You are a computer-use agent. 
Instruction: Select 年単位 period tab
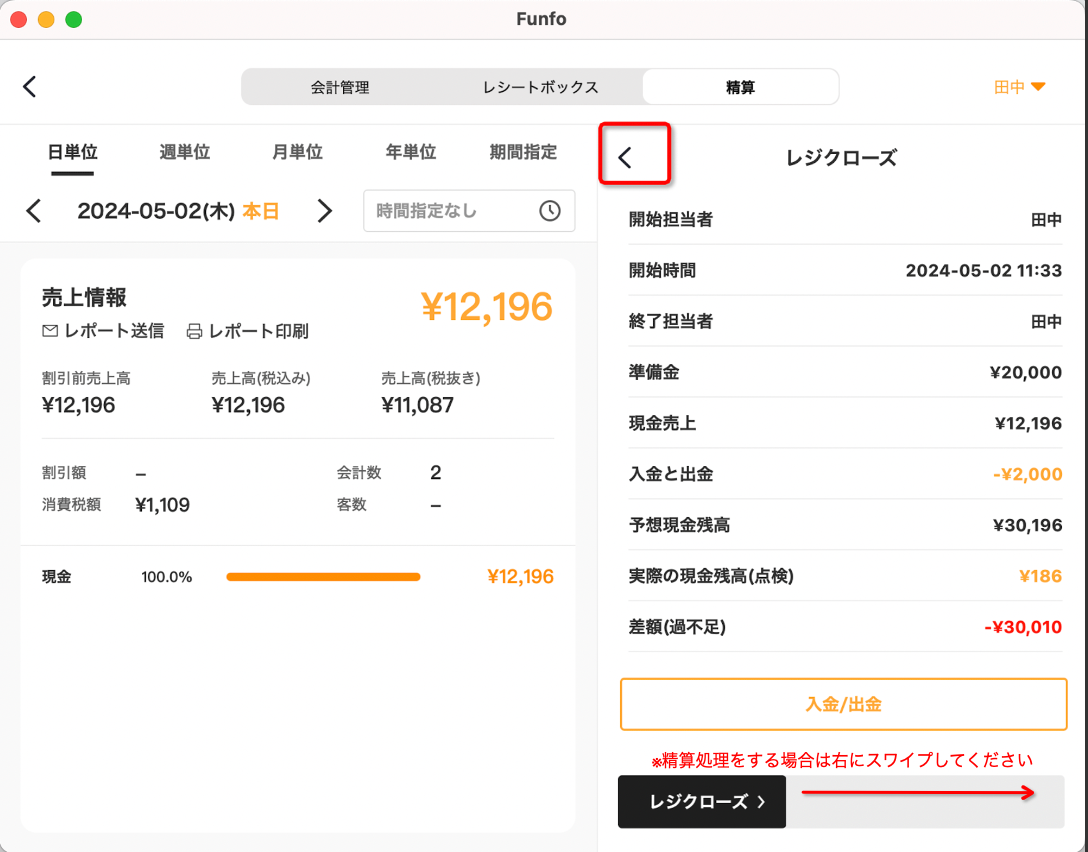pyautogui.click(x=410, y=153)
